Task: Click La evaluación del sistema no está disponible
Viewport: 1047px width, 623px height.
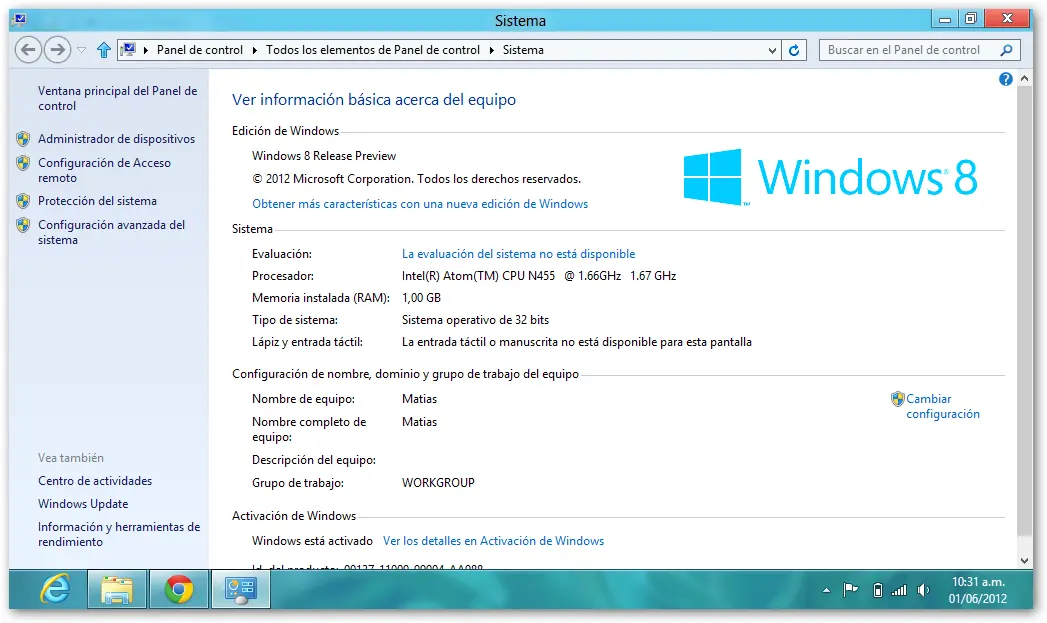Action: click(518, 254)
